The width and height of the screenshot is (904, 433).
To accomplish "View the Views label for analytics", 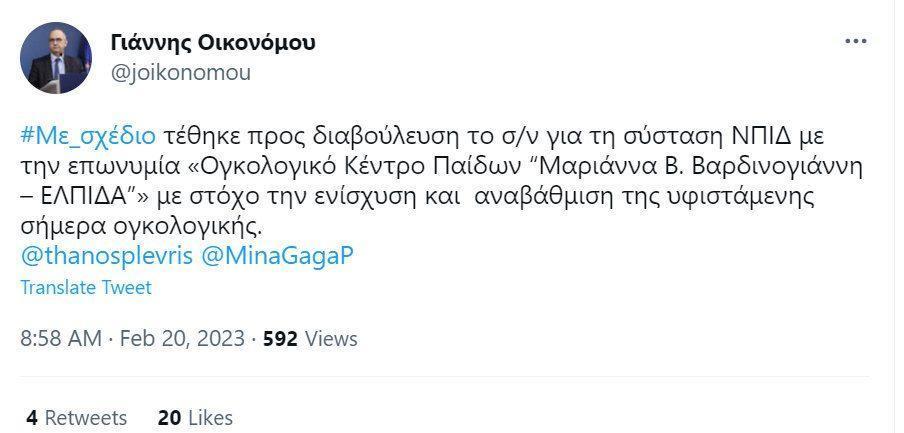I will 330,338.
